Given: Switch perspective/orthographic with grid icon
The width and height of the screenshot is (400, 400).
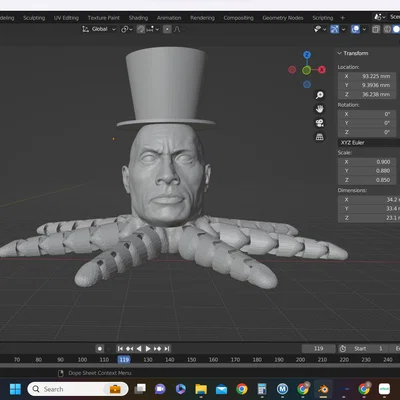Looking at the screenshot, I should 320,137.
